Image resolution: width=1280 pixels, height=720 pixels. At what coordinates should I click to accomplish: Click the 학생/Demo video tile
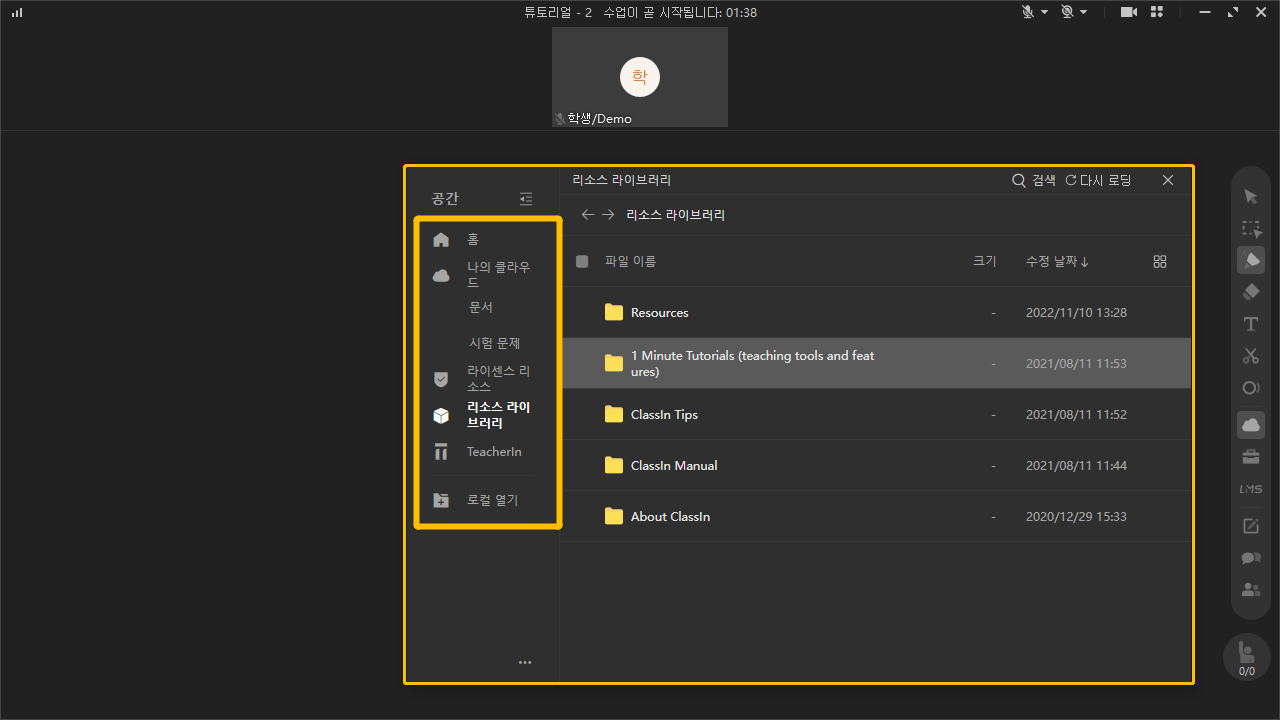tap(640, 77)
